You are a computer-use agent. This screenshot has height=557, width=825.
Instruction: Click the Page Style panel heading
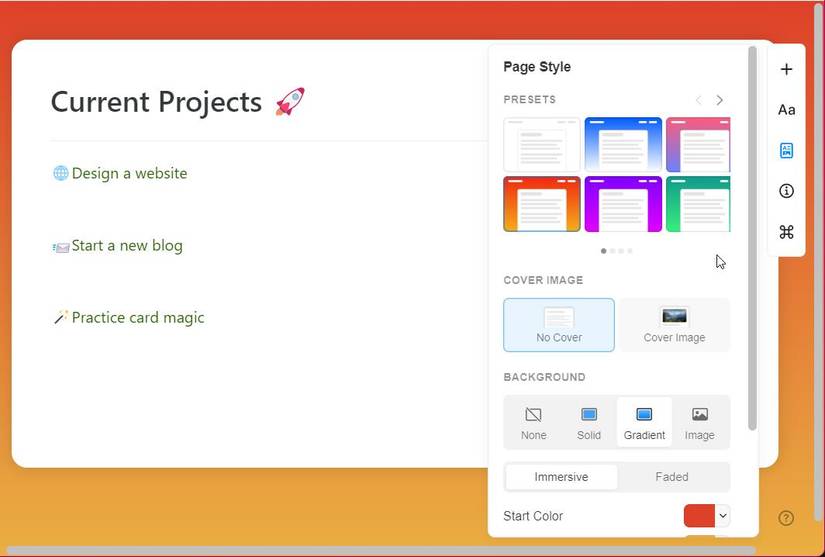coord(537,67)
